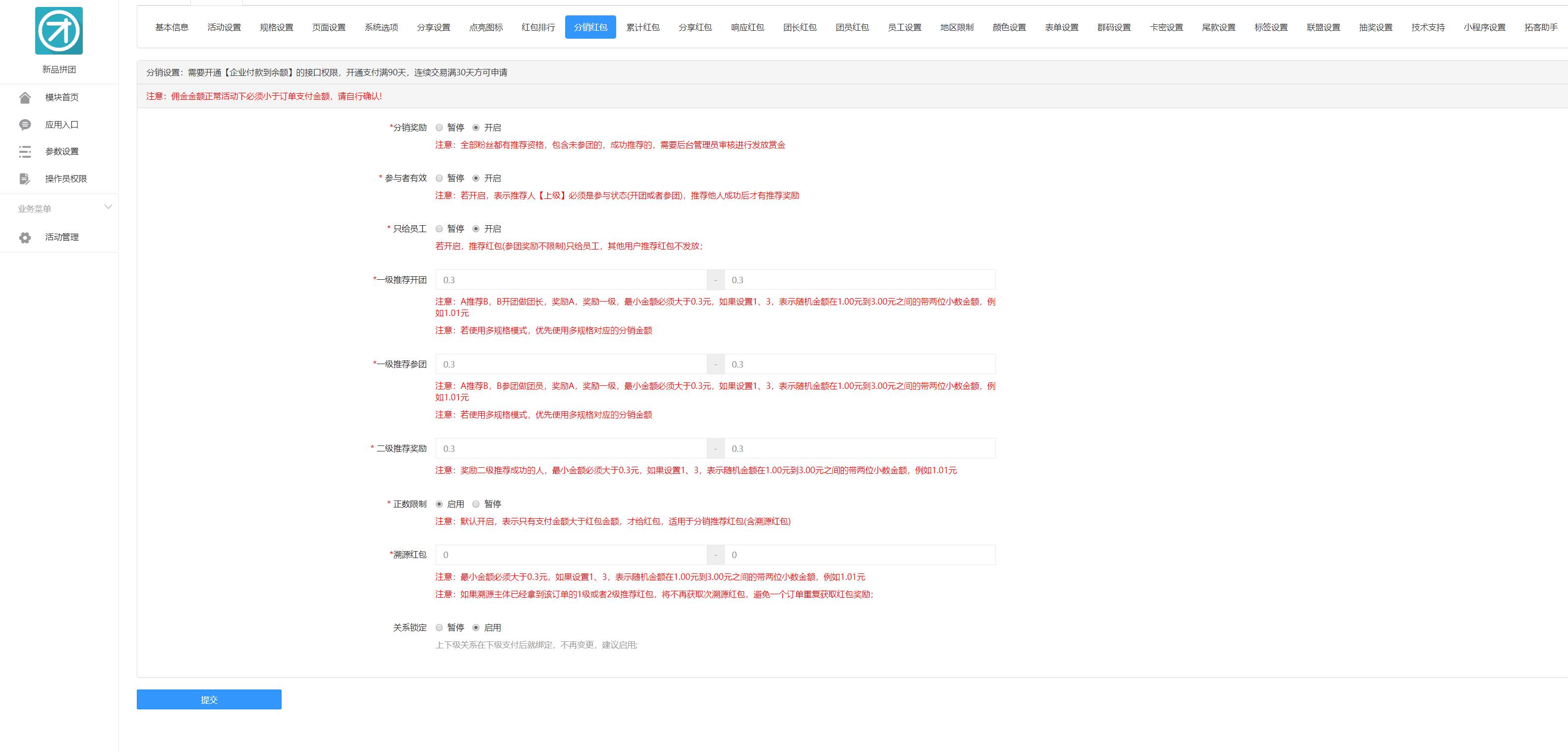Go to the 员工设置 tab
This screenshot has height=752, width=1568.
[x=905, y=27]
